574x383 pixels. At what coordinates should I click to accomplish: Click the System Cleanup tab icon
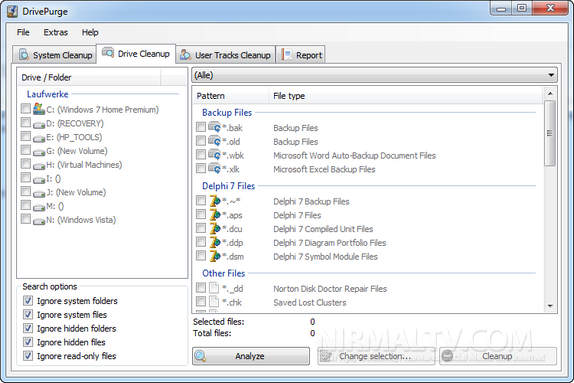click(24, 55)
